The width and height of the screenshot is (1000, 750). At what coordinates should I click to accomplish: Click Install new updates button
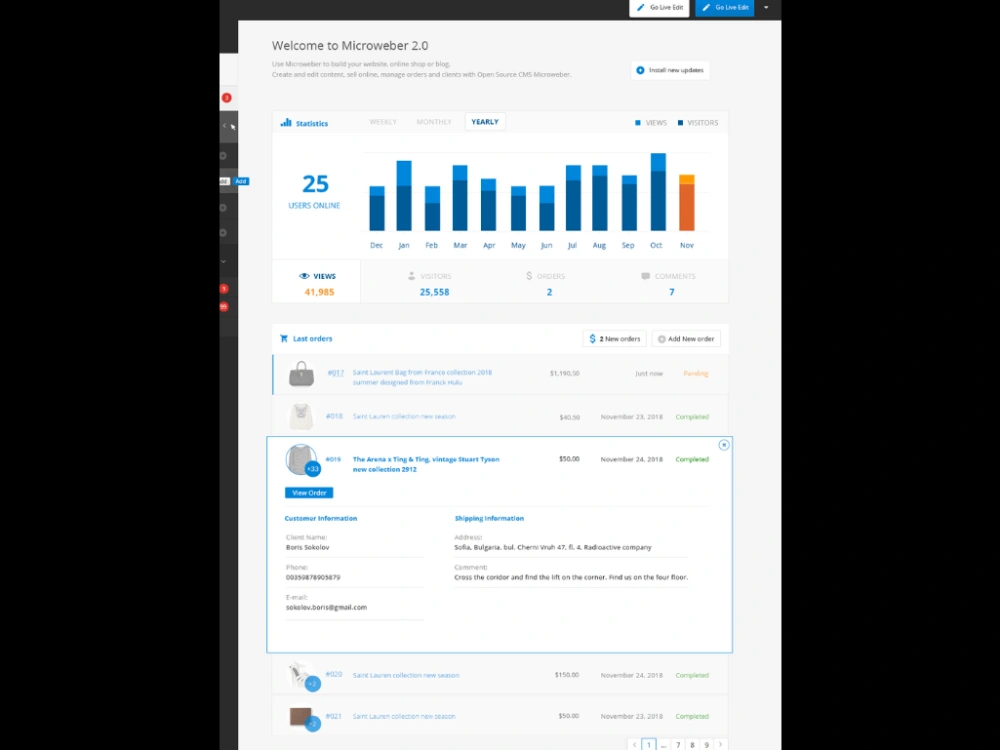pos(670,70)
